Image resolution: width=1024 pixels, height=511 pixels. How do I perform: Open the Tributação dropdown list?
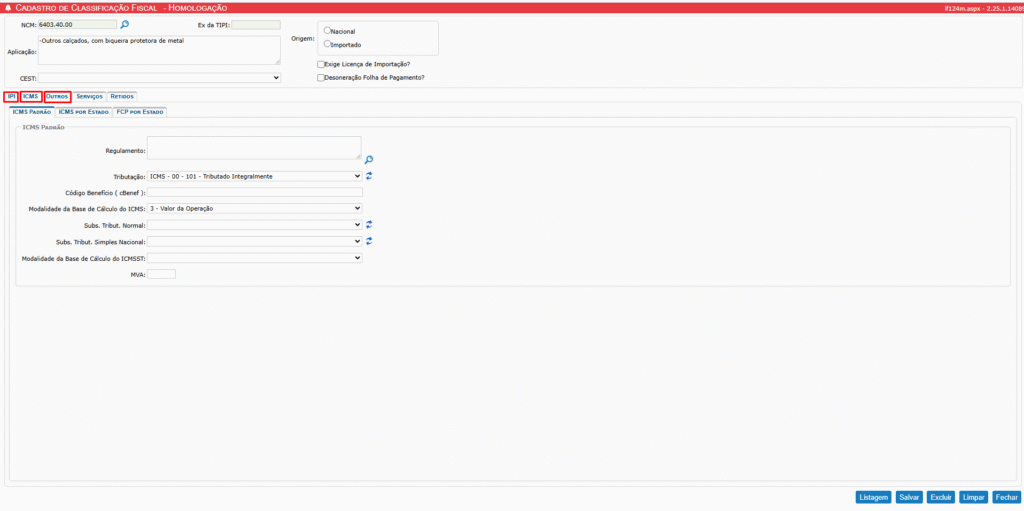[254, 176]
